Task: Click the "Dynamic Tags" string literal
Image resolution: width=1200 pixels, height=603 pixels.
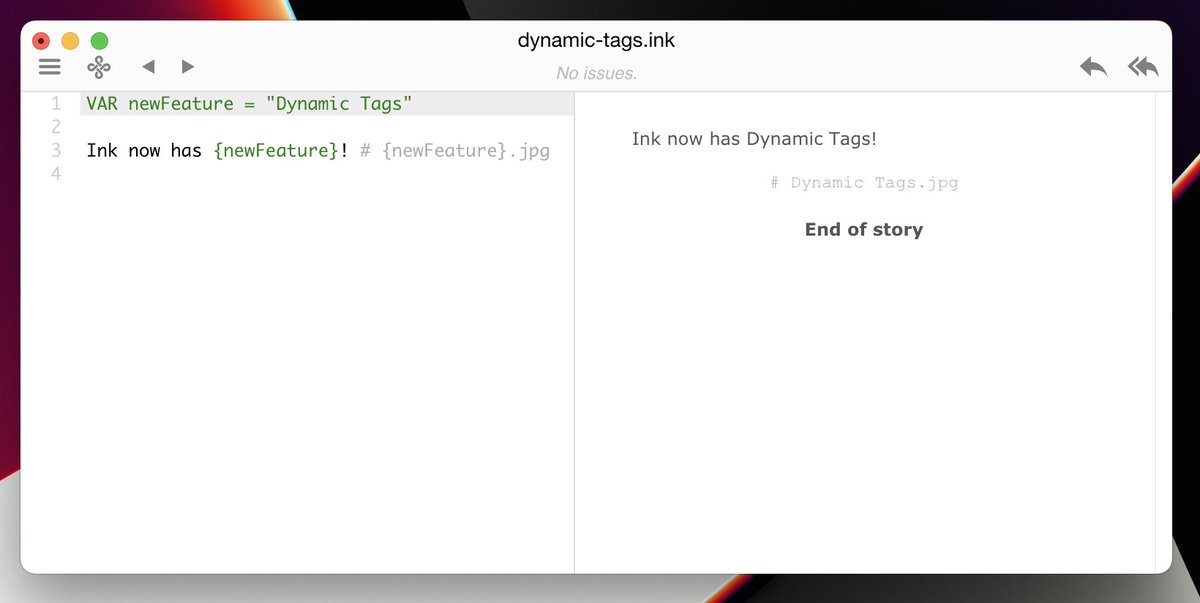Action: click(x=339, y=104)
